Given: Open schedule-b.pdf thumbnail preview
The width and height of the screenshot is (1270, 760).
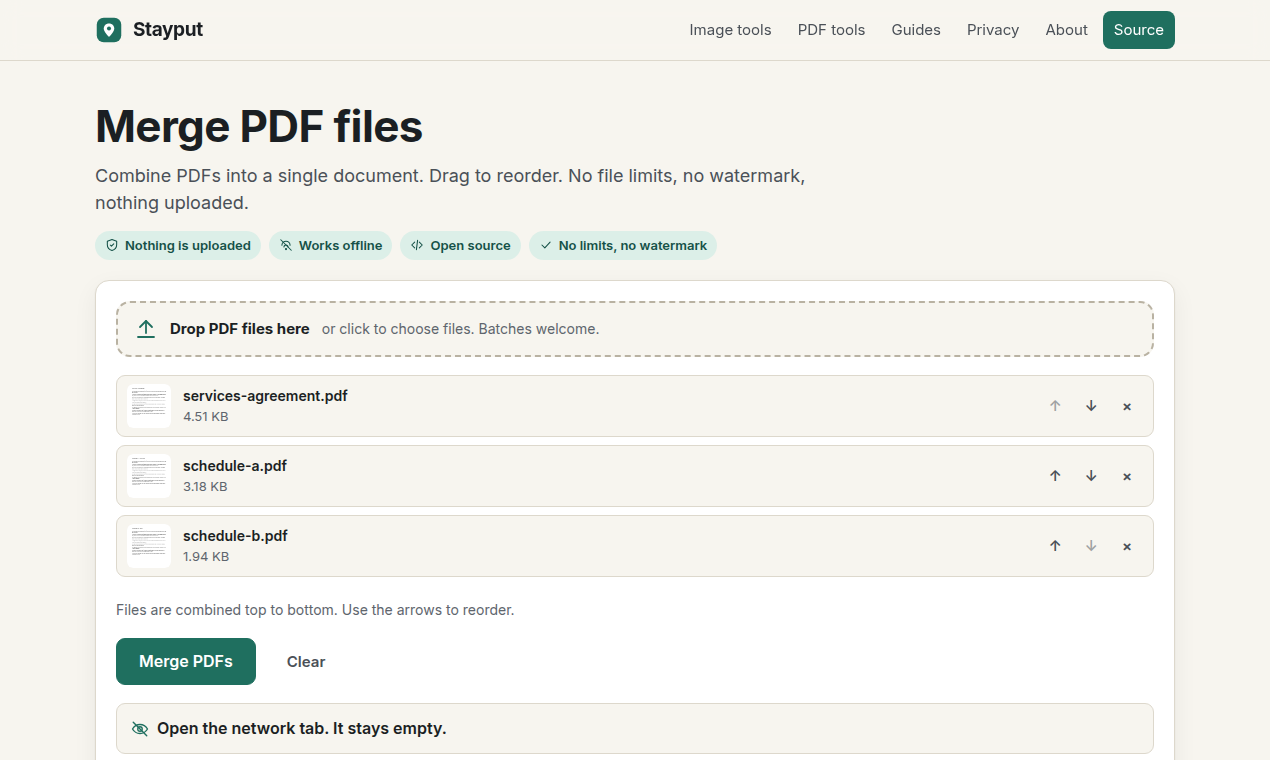Looking at the screenshot, I should click(149, 546).
